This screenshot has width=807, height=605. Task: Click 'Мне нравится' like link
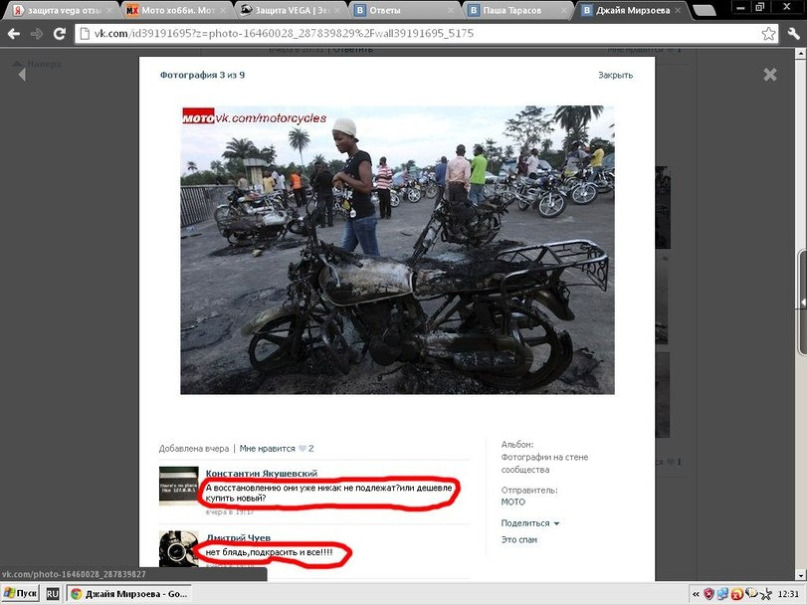pos(267,449)
